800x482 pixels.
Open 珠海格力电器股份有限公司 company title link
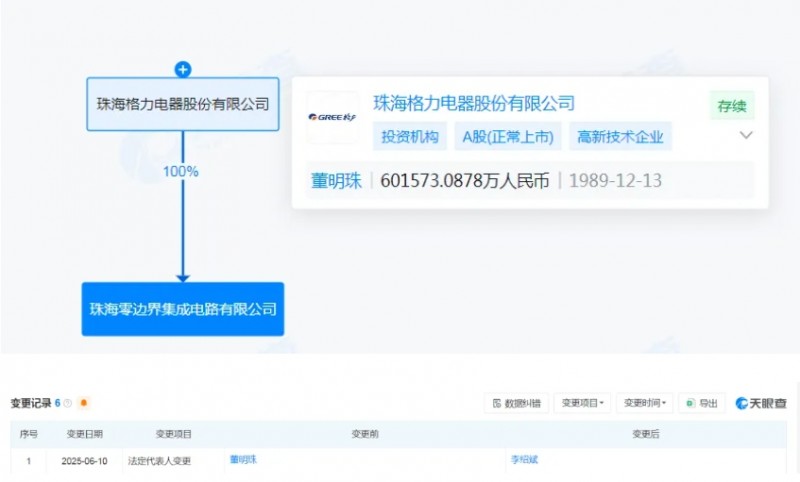474,104
